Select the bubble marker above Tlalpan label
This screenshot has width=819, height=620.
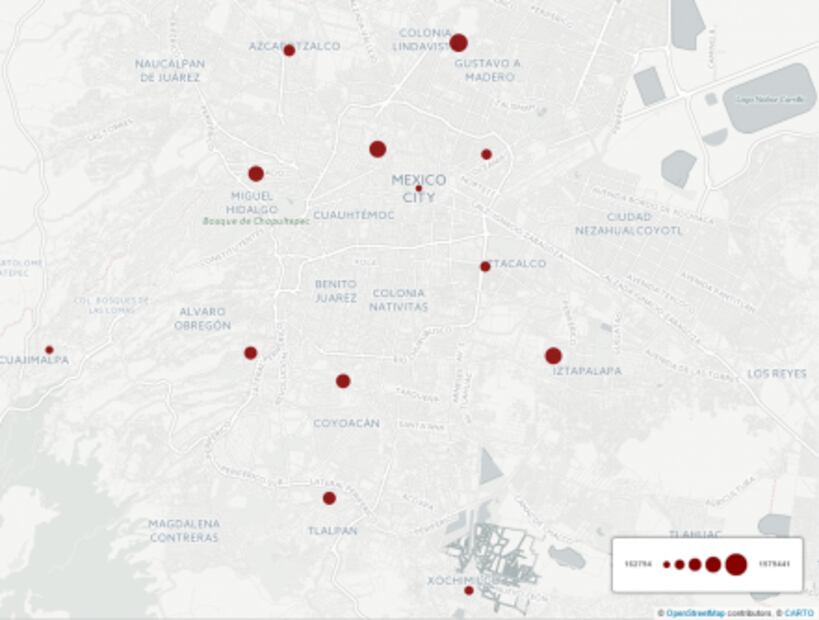click(329, 498)
